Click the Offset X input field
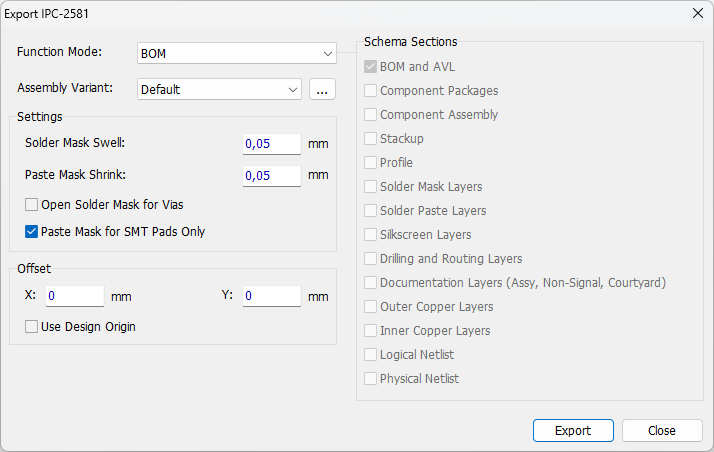 (75, 296)
